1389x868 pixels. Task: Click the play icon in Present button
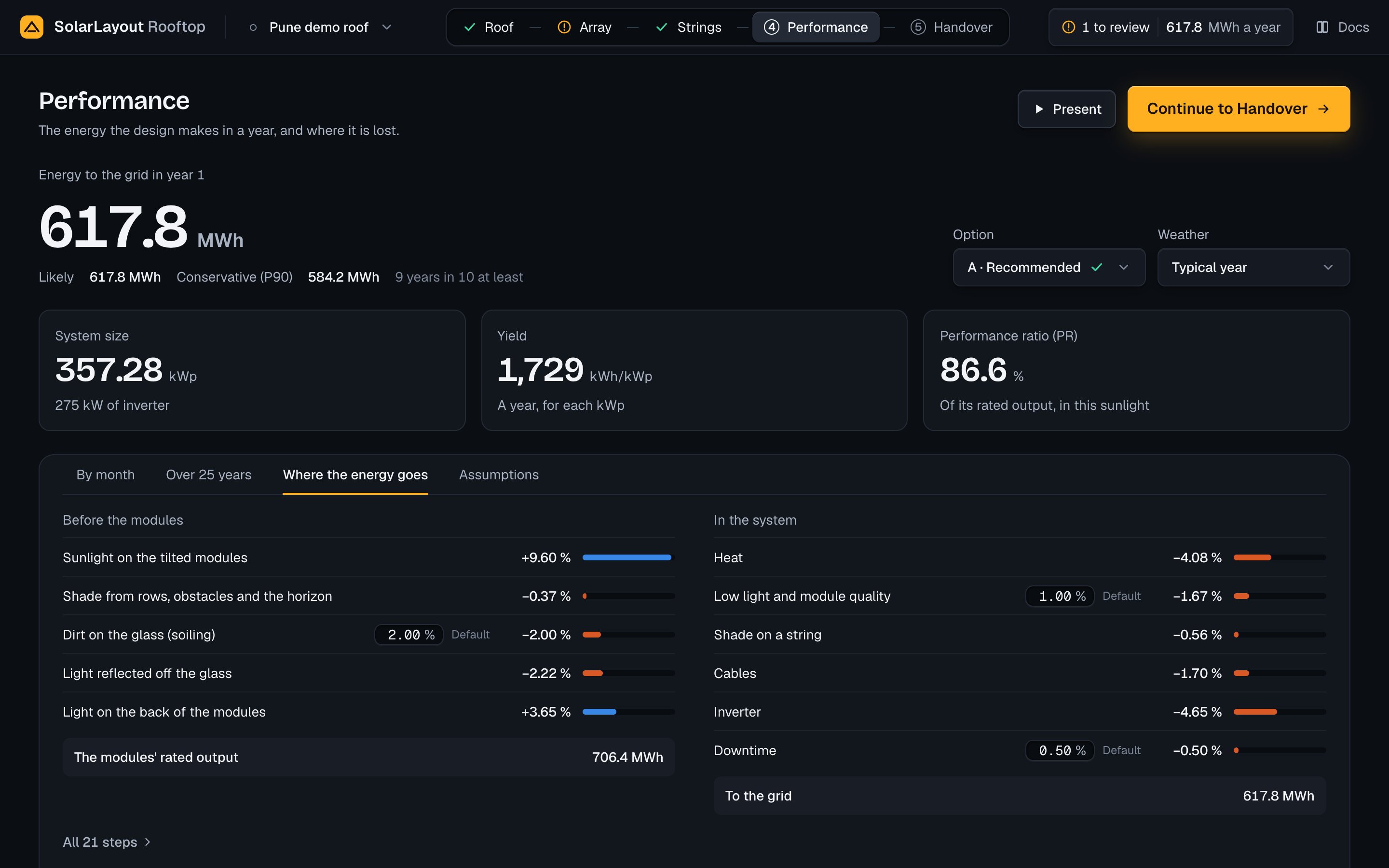point(1039,109)
